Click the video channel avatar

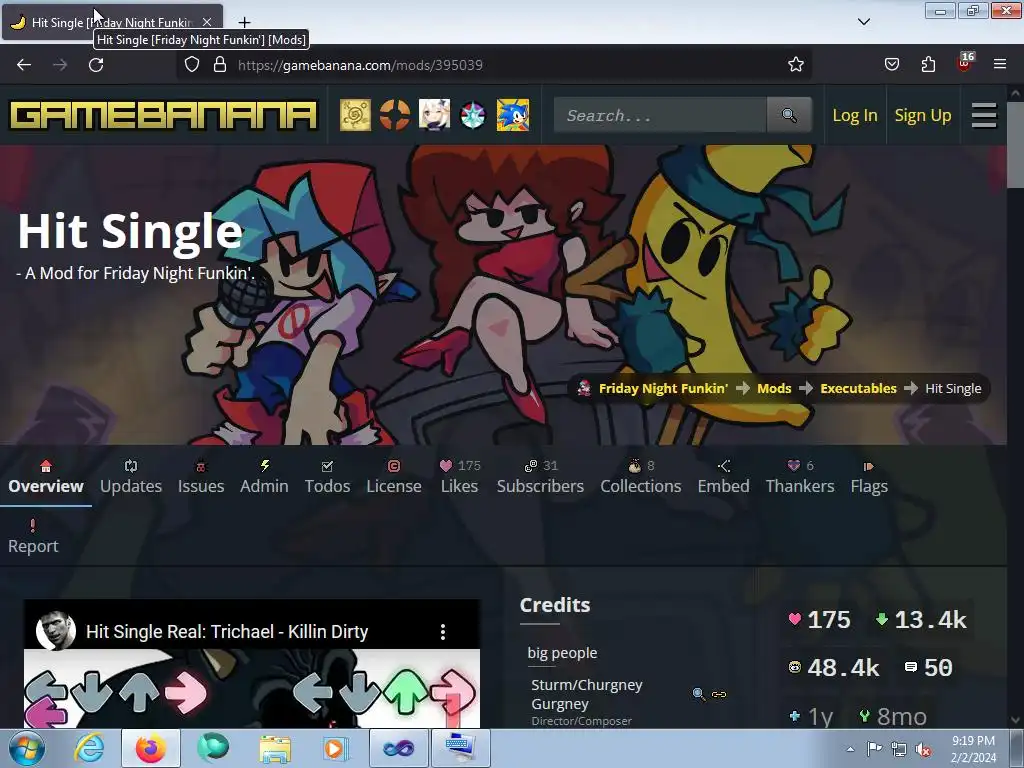56,631
